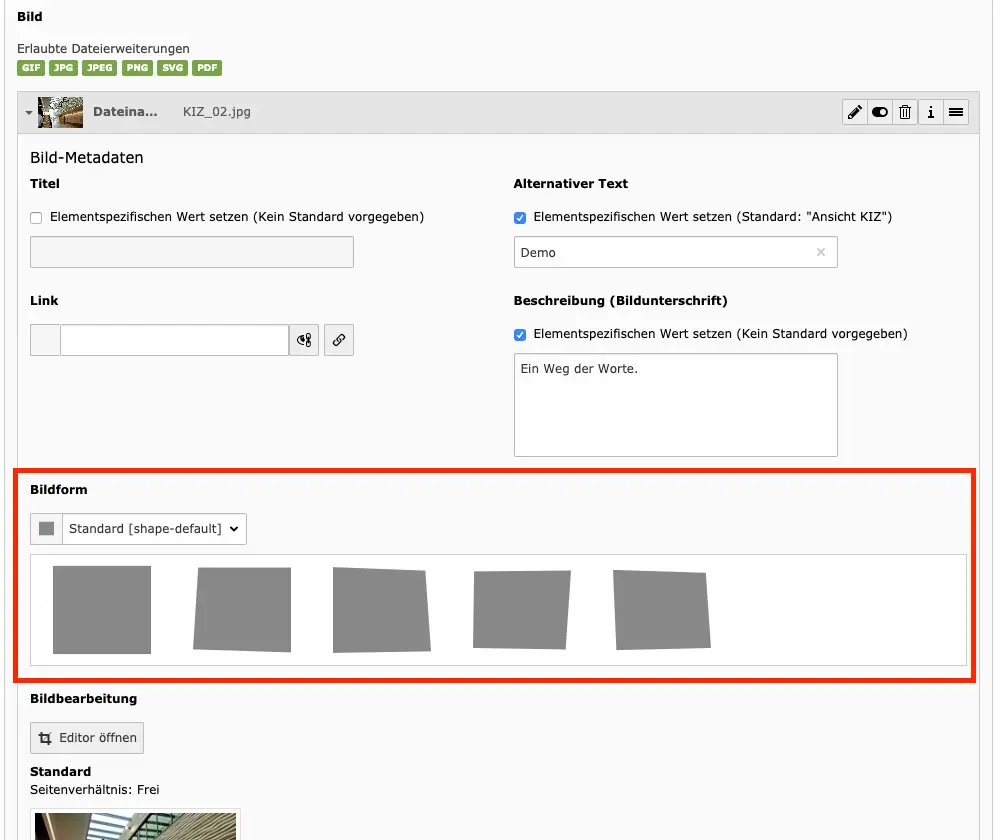The height and width of the screenshot is (840, 1008).
Task: Select the last skewed shape preview
Action: [661, 610]
